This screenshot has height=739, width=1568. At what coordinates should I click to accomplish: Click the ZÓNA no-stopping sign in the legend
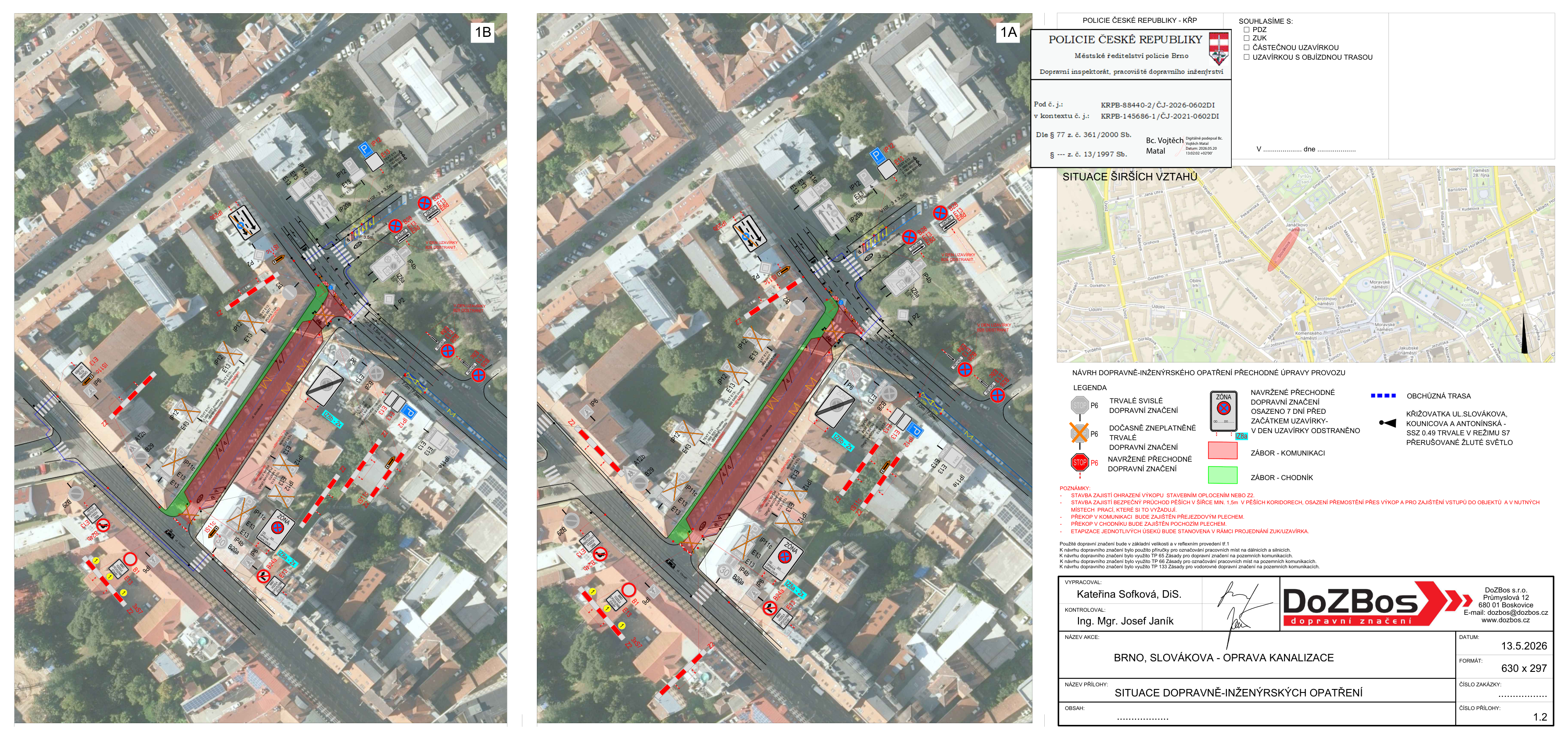tap(1223, 412)
